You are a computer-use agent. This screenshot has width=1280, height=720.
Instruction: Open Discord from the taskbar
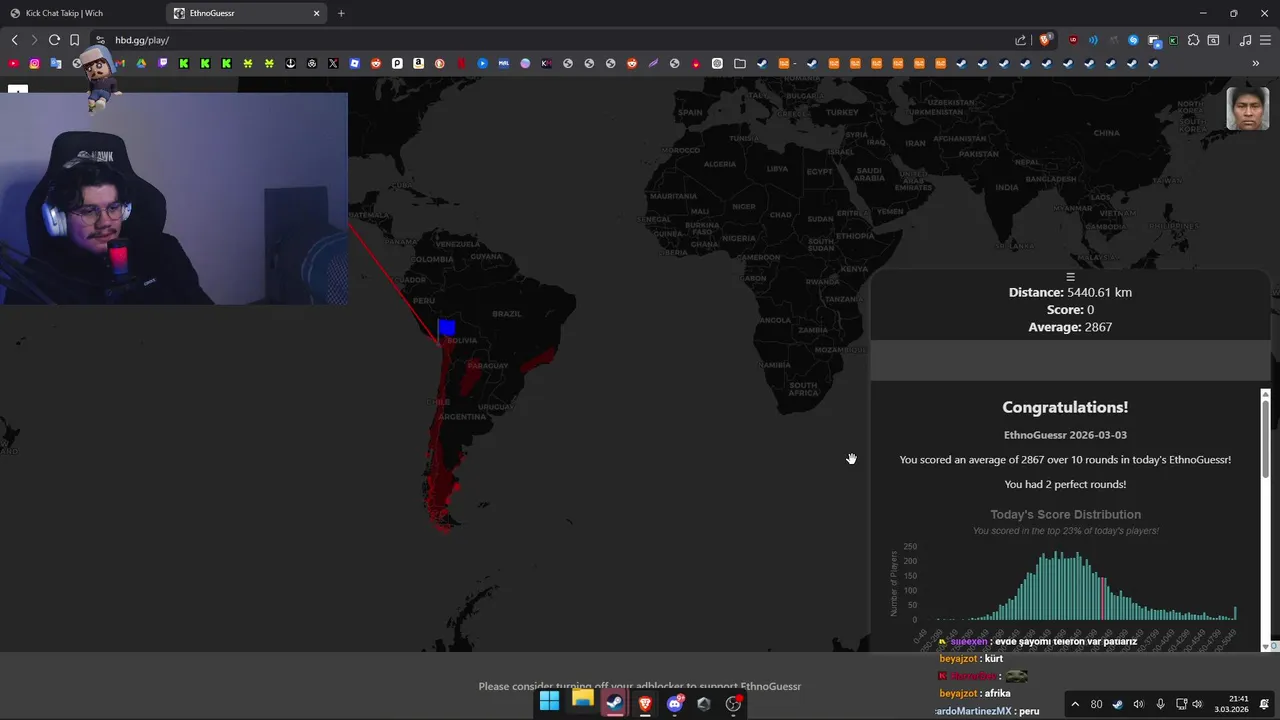click(675, 704)
